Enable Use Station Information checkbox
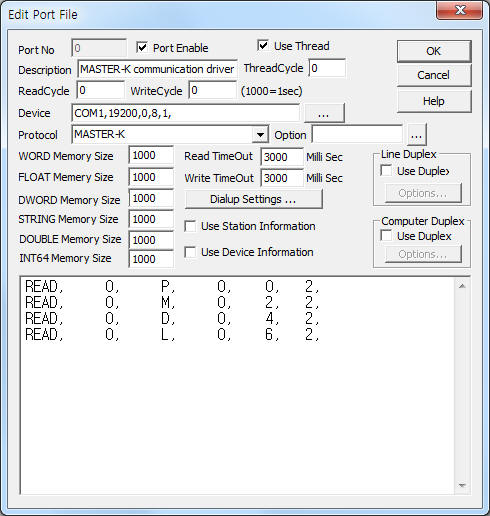This screenshot has width=490, height=516. click(x=190, y=226)
